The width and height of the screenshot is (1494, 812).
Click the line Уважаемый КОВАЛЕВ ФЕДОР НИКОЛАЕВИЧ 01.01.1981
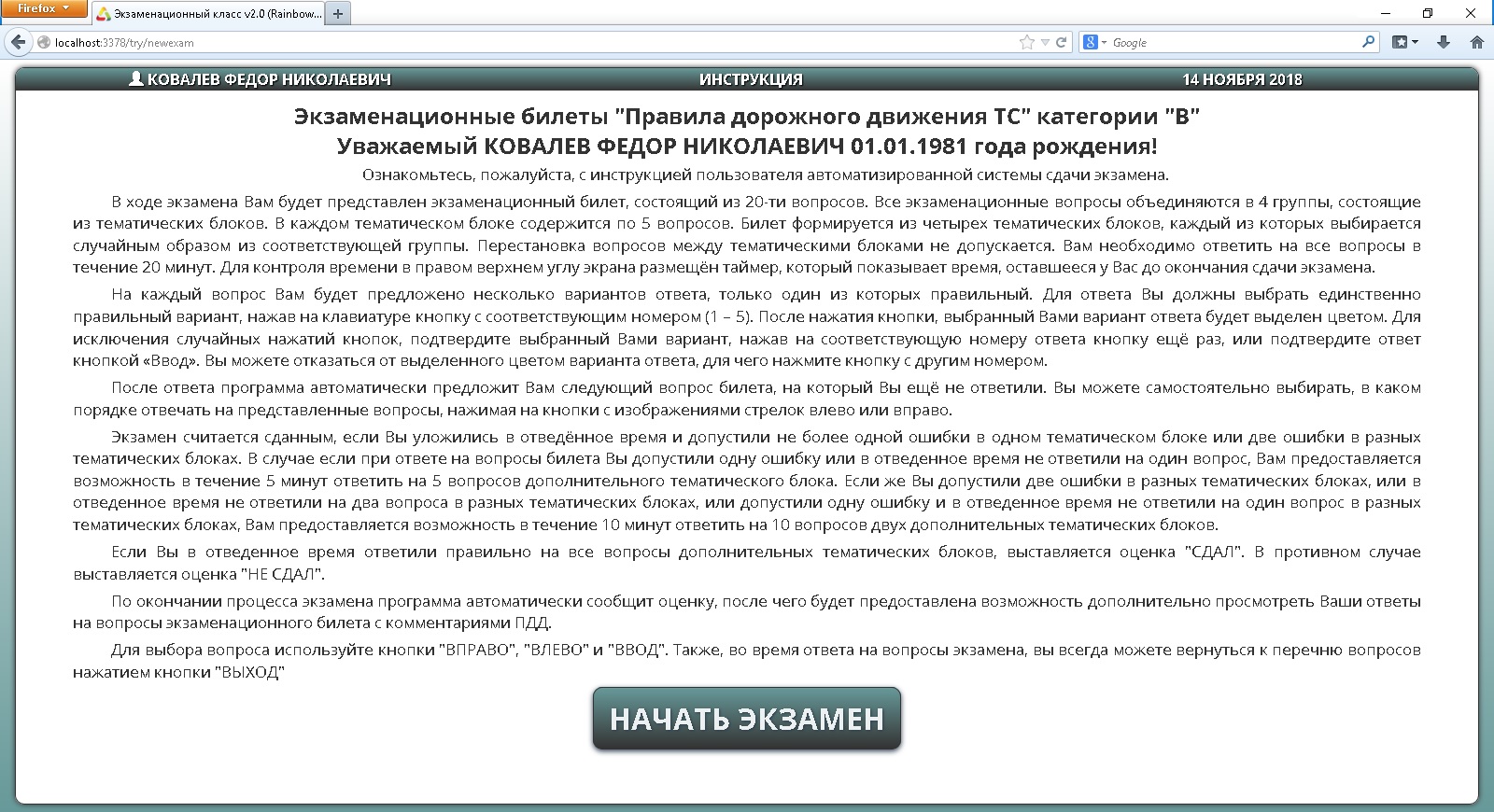pos(747,147)
